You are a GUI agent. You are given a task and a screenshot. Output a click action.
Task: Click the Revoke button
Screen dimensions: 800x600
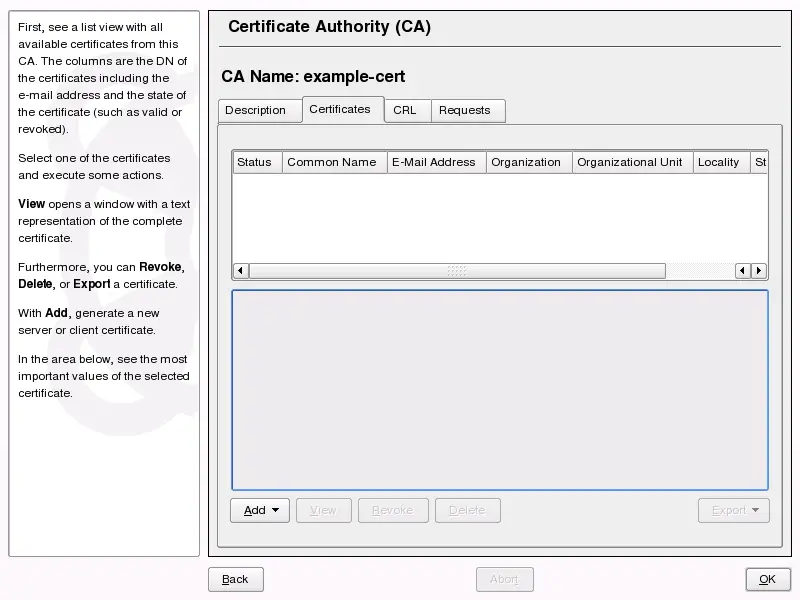click(x=392, y=510)
